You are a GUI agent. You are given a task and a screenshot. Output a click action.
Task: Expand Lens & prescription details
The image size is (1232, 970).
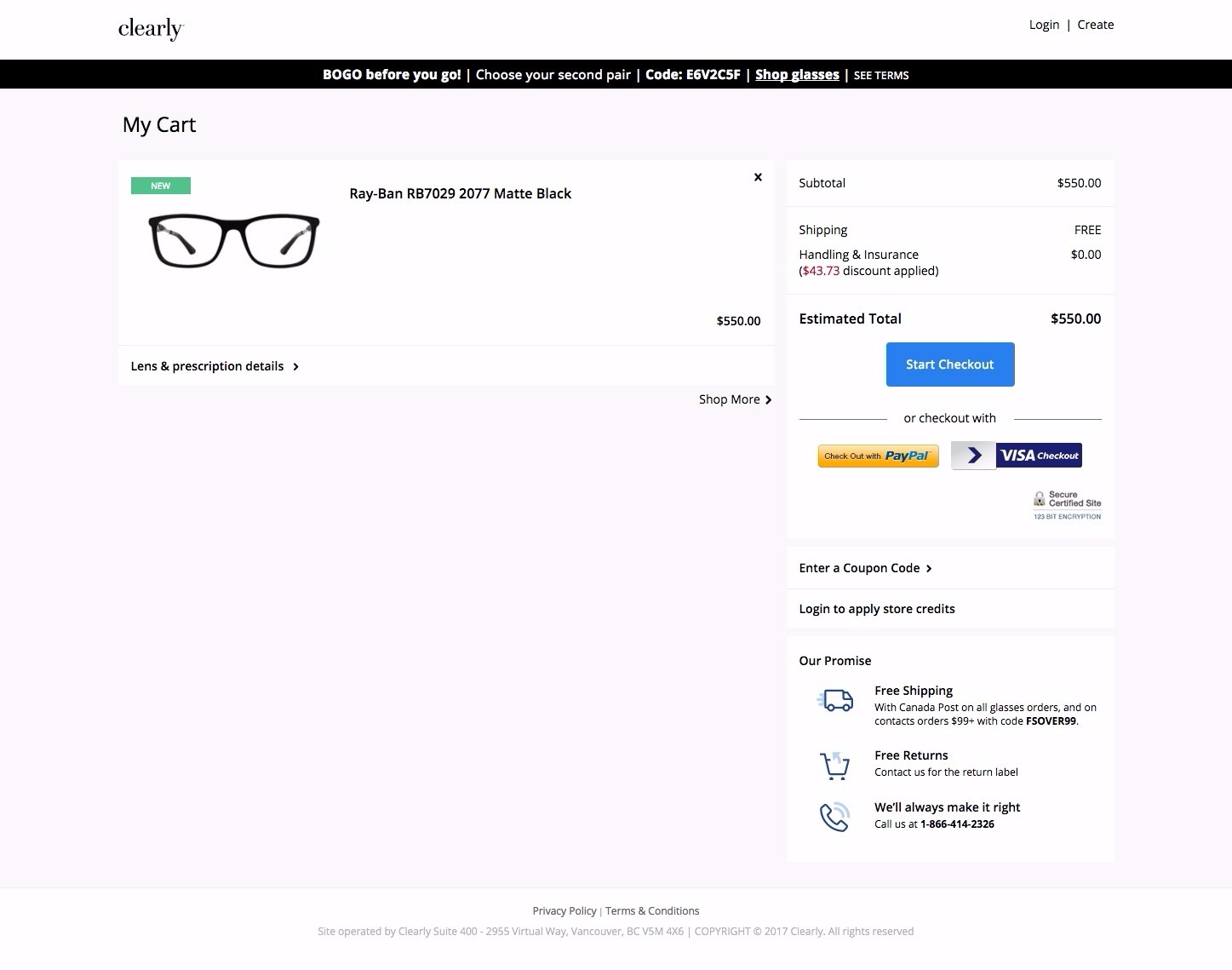coord(215,366)
